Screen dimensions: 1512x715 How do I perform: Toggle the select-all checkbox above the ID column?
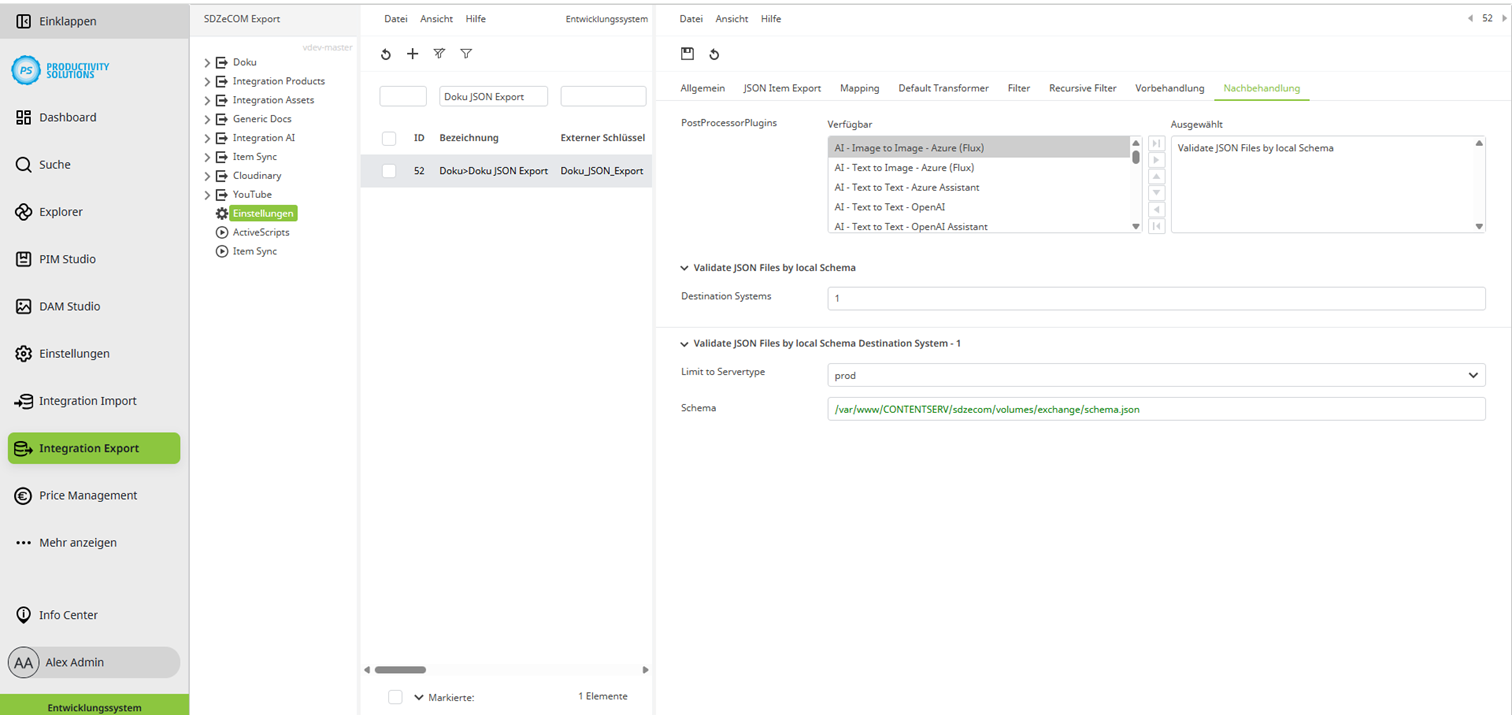pyautogui.click(x=388, y=138)
